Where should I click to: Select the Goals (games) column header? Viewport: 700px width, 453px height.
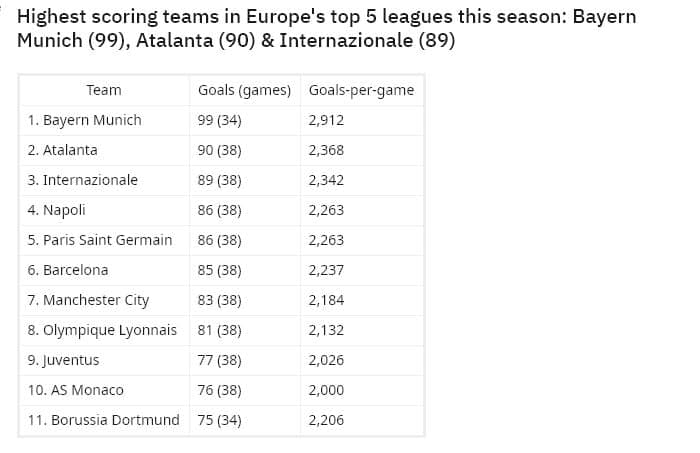tap(245, 90)
